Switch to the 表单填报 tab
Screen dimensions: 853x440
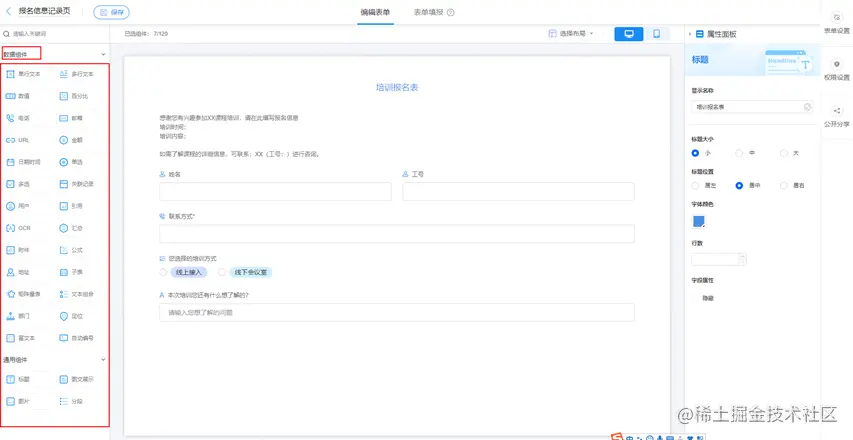coord(434,12)
